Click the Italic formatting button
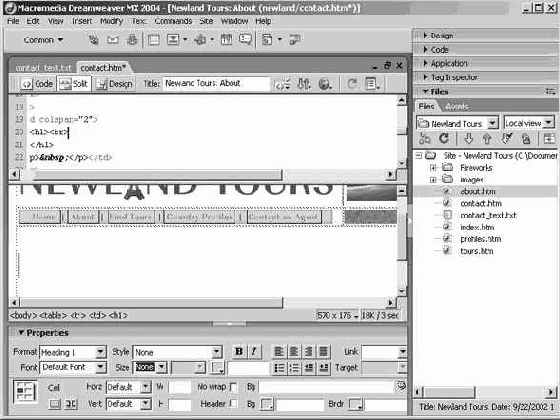Viewport: 560px width, 420px height. pyautogui.click(x=254, y=352)
